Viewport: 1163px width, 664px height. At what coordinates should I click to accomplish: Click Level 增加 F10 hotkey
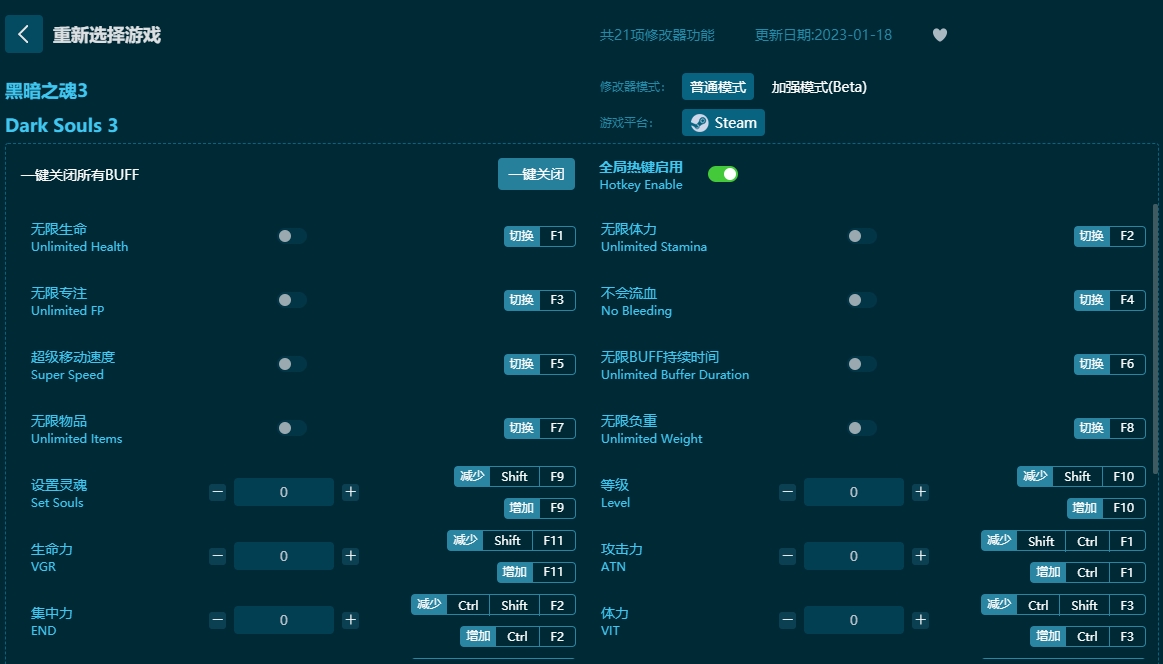pyautogui.click(x=1107, y=507)
